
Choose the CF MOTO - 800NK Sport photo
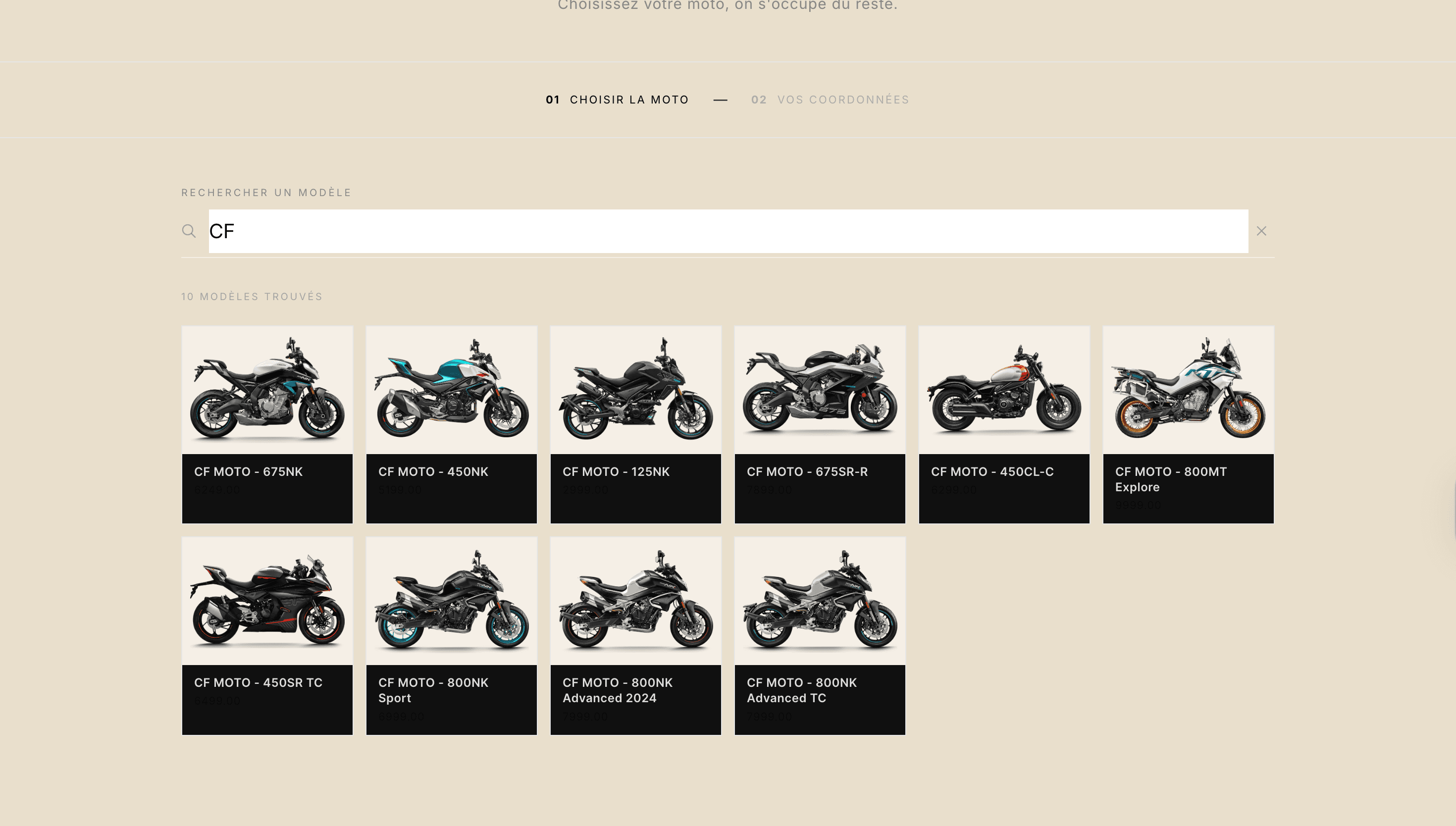pos(452,601)
